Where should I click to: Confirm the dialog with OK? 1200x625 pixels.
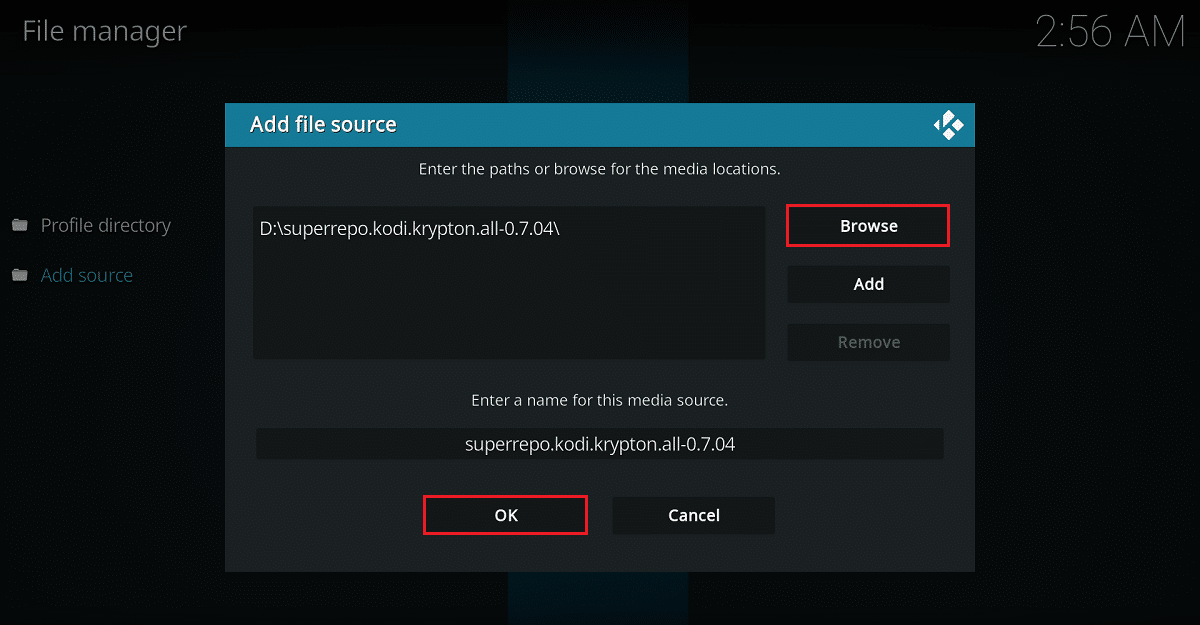coord(505,515)
